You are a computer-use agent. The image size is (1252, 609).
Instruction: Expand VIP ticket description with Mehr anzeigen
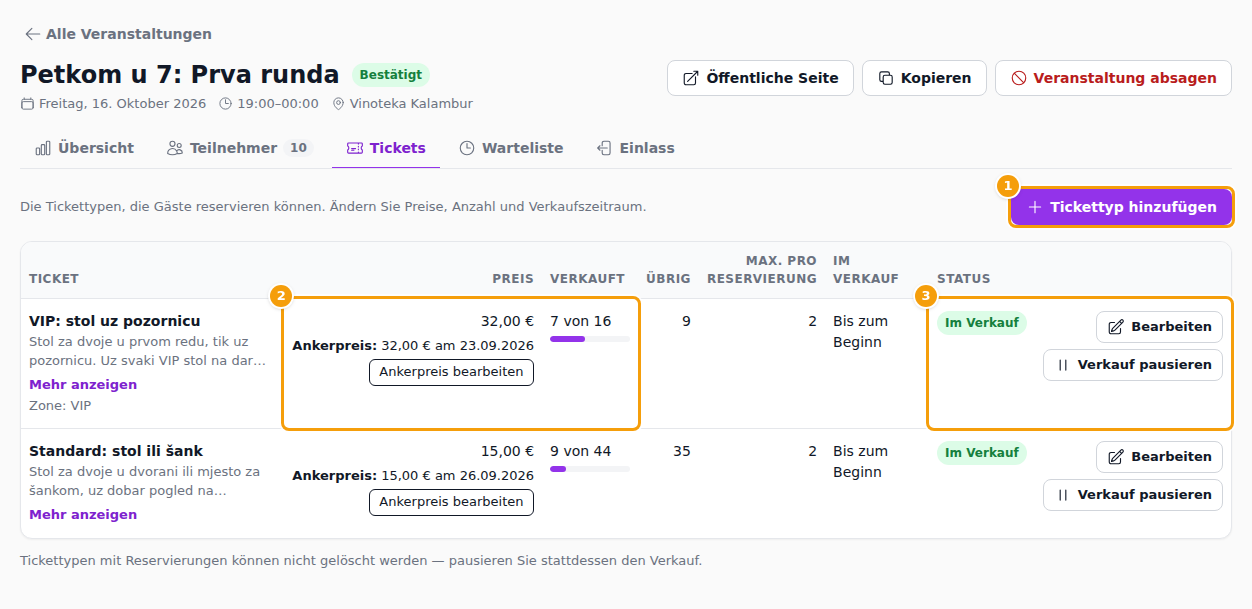click(83, 385)
